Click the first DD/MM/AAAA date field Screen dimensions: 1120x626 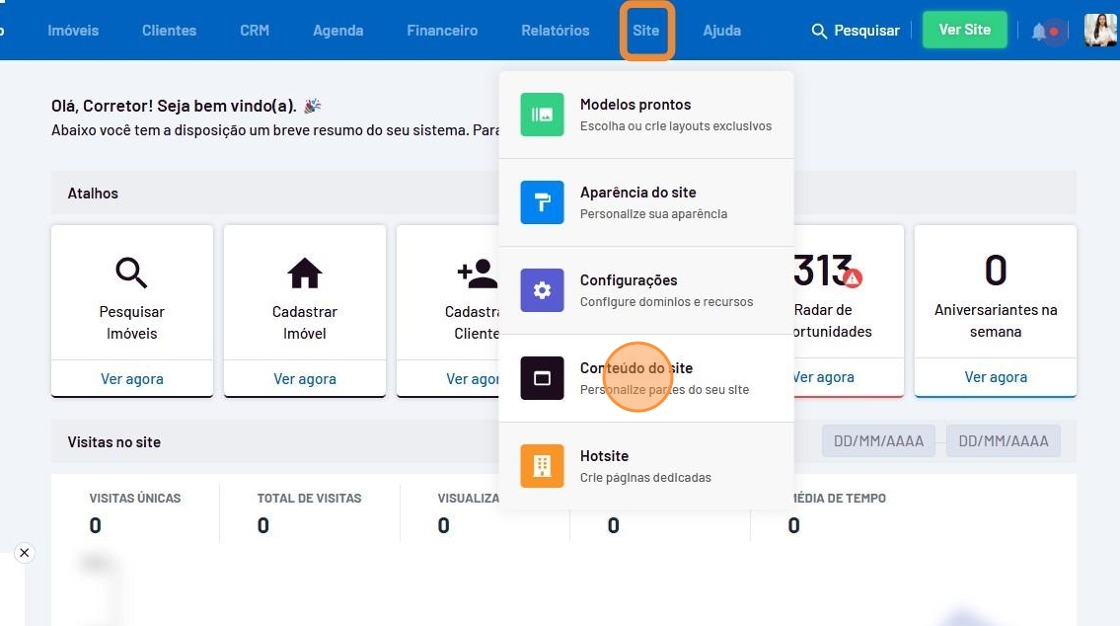click(878, 441)
